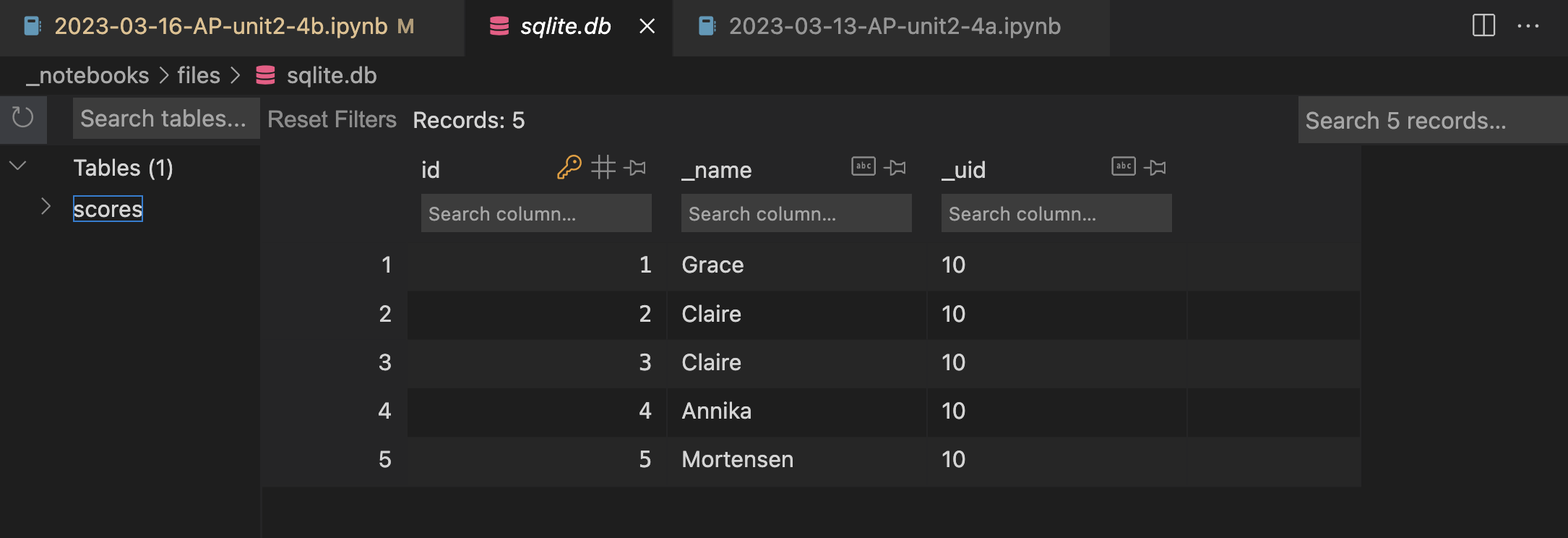Sort by the _uid column header

point(964,170)
